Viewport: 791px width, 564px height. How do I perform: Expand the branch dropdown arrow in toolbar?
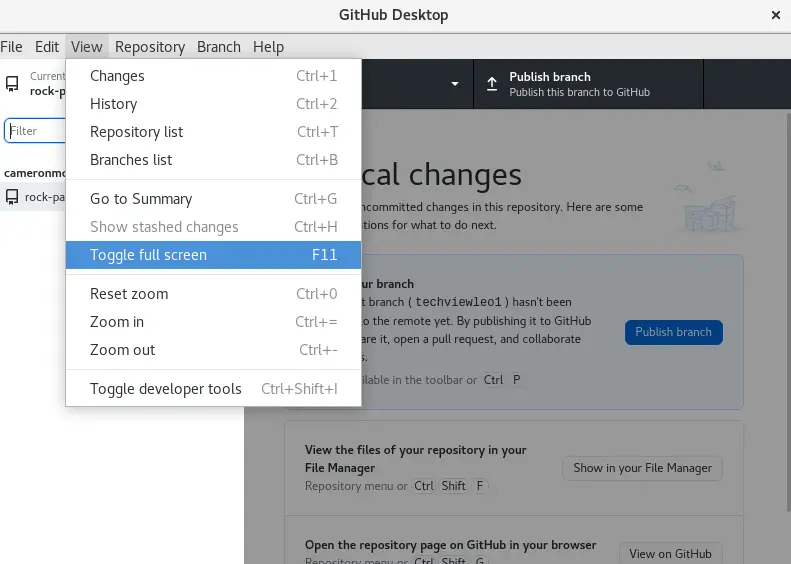pyautogui.click(x=455, y=84)
